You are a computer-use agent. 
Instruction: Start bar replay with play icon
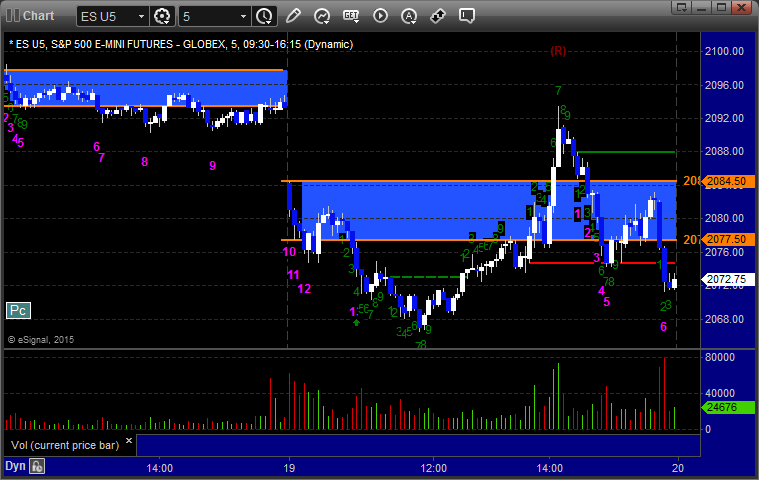(380, 16)
